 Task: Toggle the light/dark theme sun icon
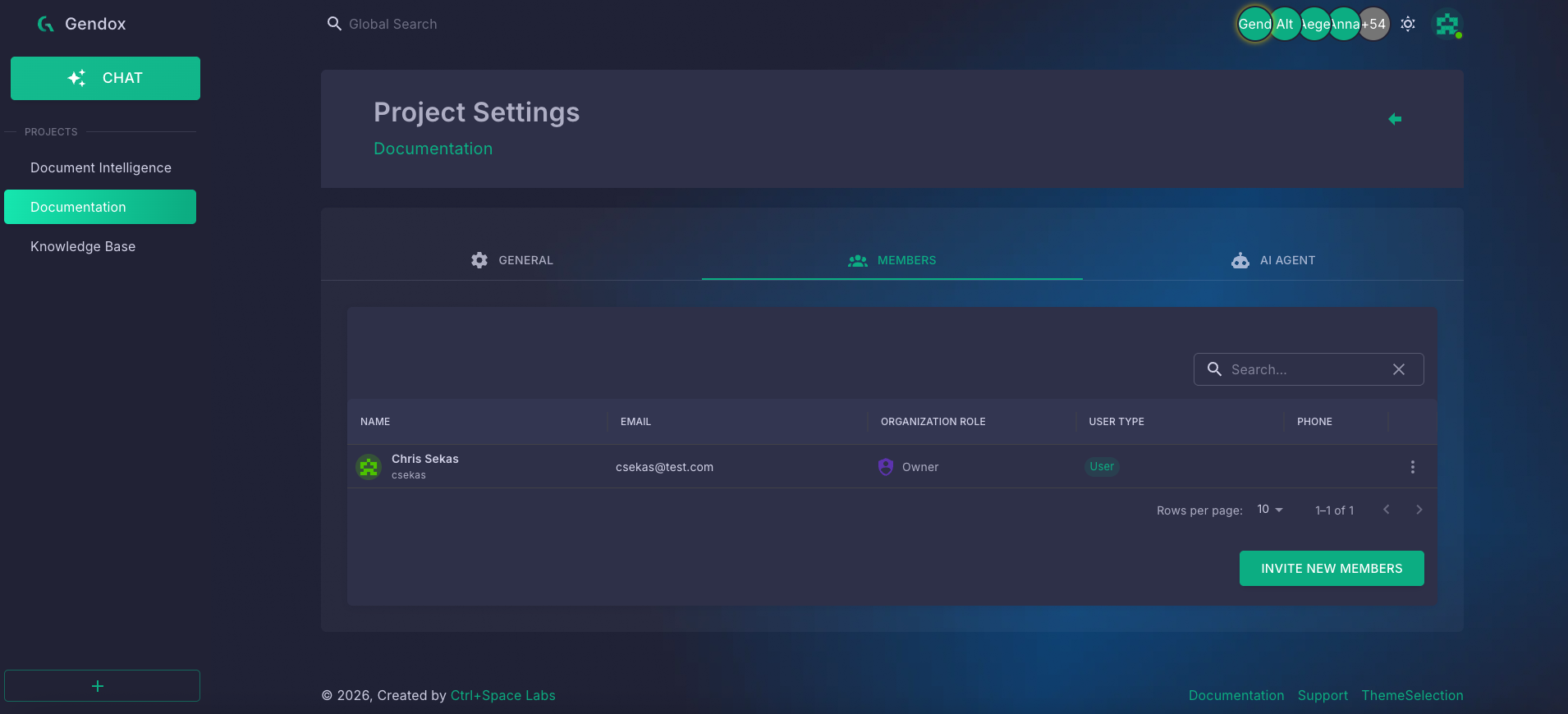pyautogui.click(x=1408, y=24)
